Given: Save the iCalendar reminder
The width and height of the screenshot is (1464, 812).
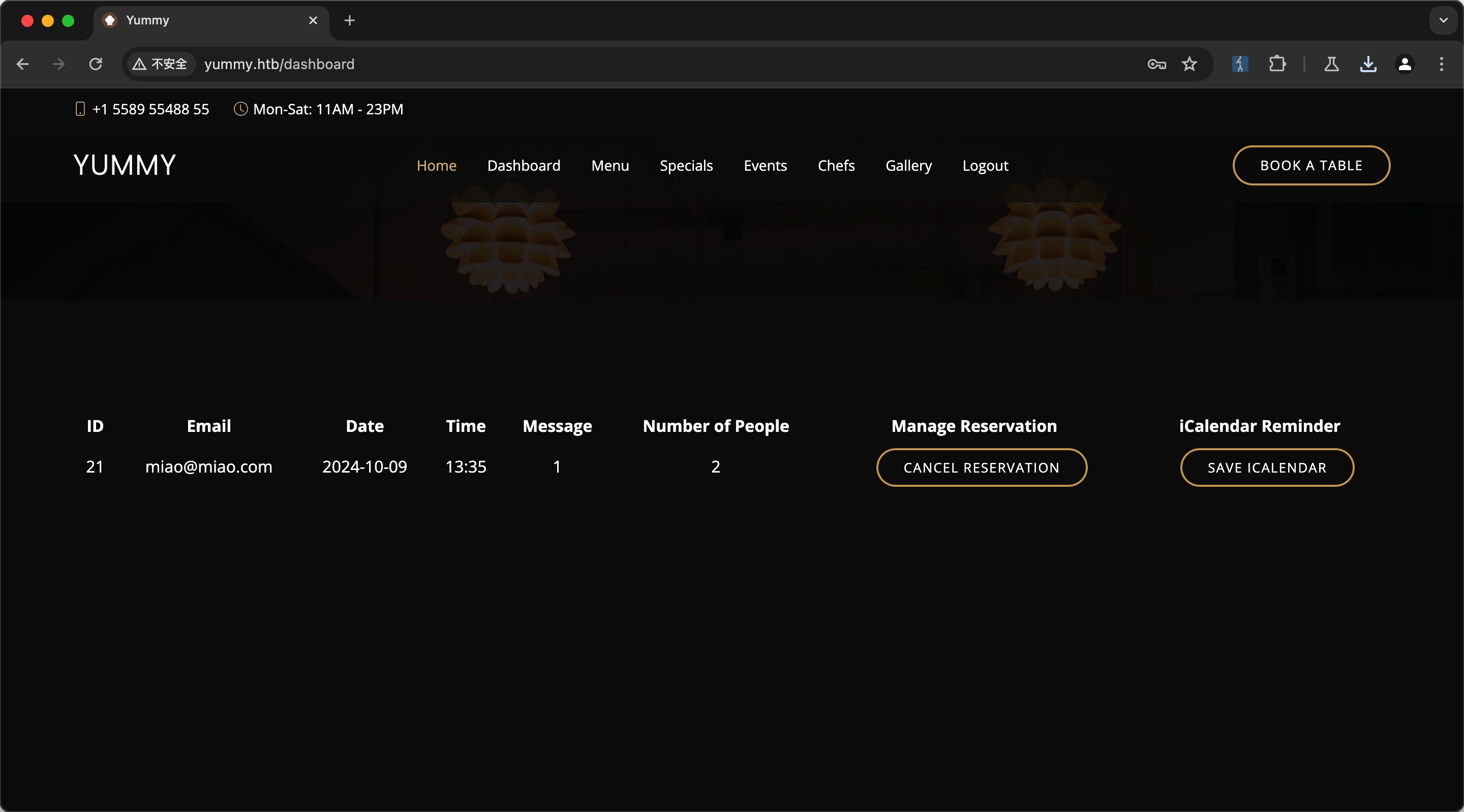Looking at the screenshot, I should [1267, 467].
